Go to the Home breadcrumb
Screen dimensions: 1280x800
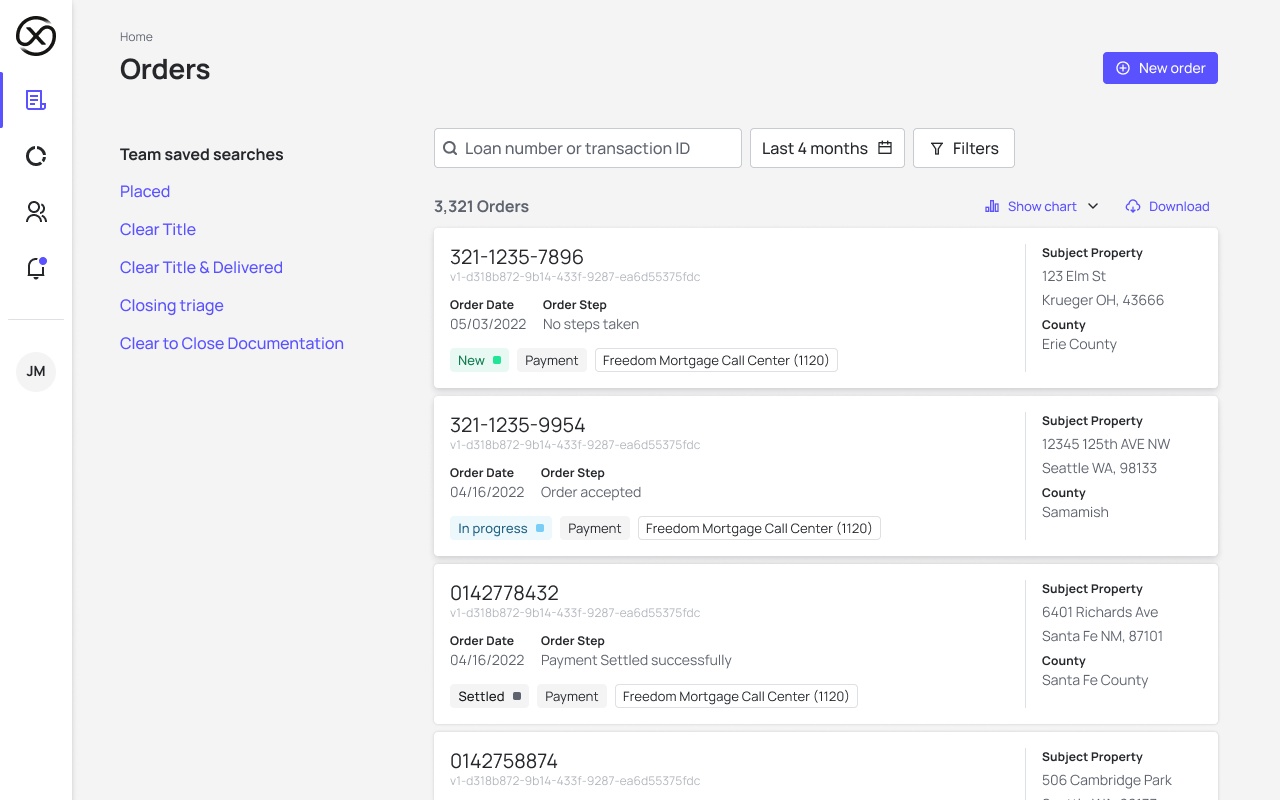(x=136, y=37)
